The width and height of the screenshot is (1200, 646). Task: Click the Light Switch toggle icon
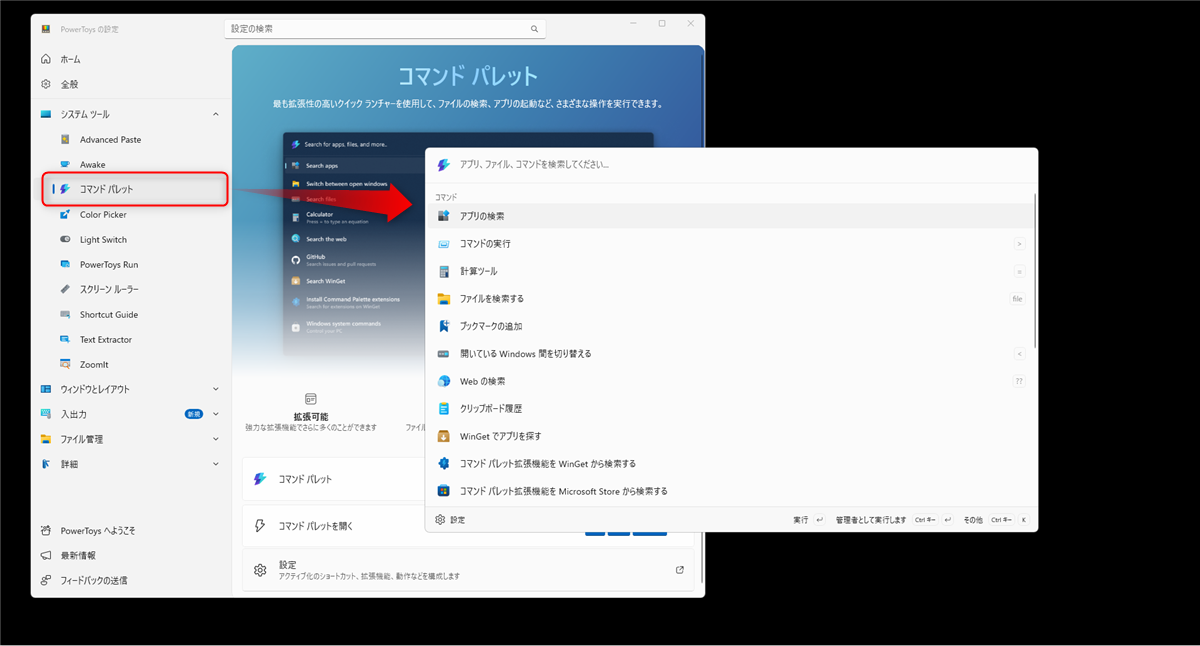coord(65,240)
